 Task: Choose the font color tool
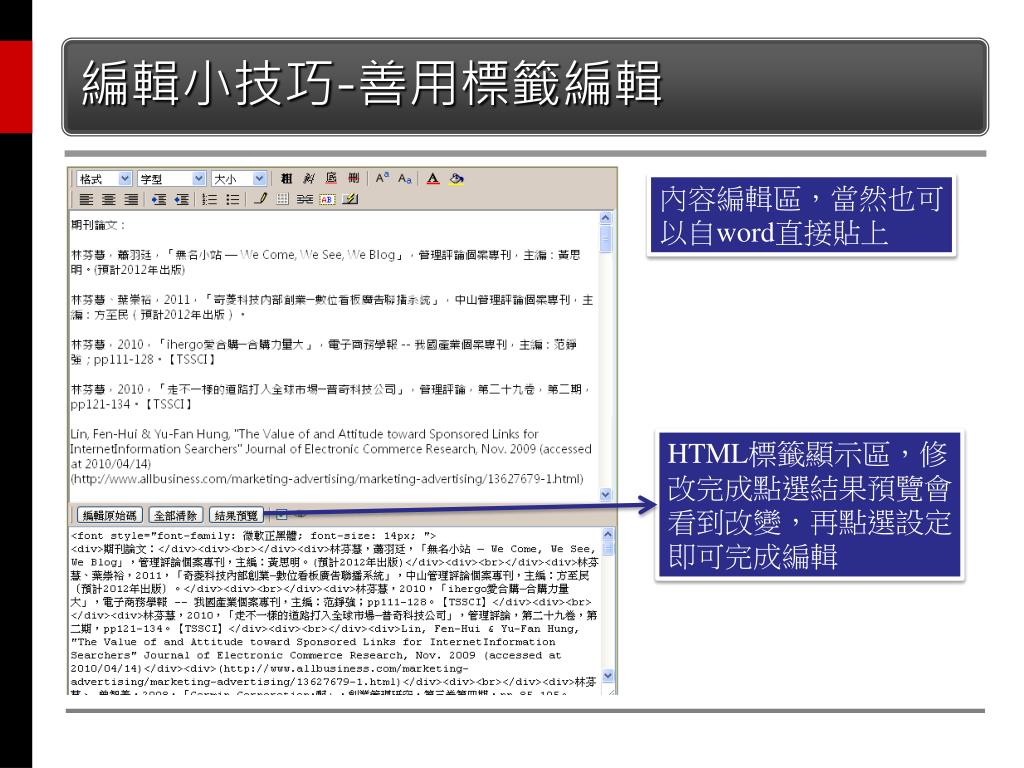(x=433, y=178)
